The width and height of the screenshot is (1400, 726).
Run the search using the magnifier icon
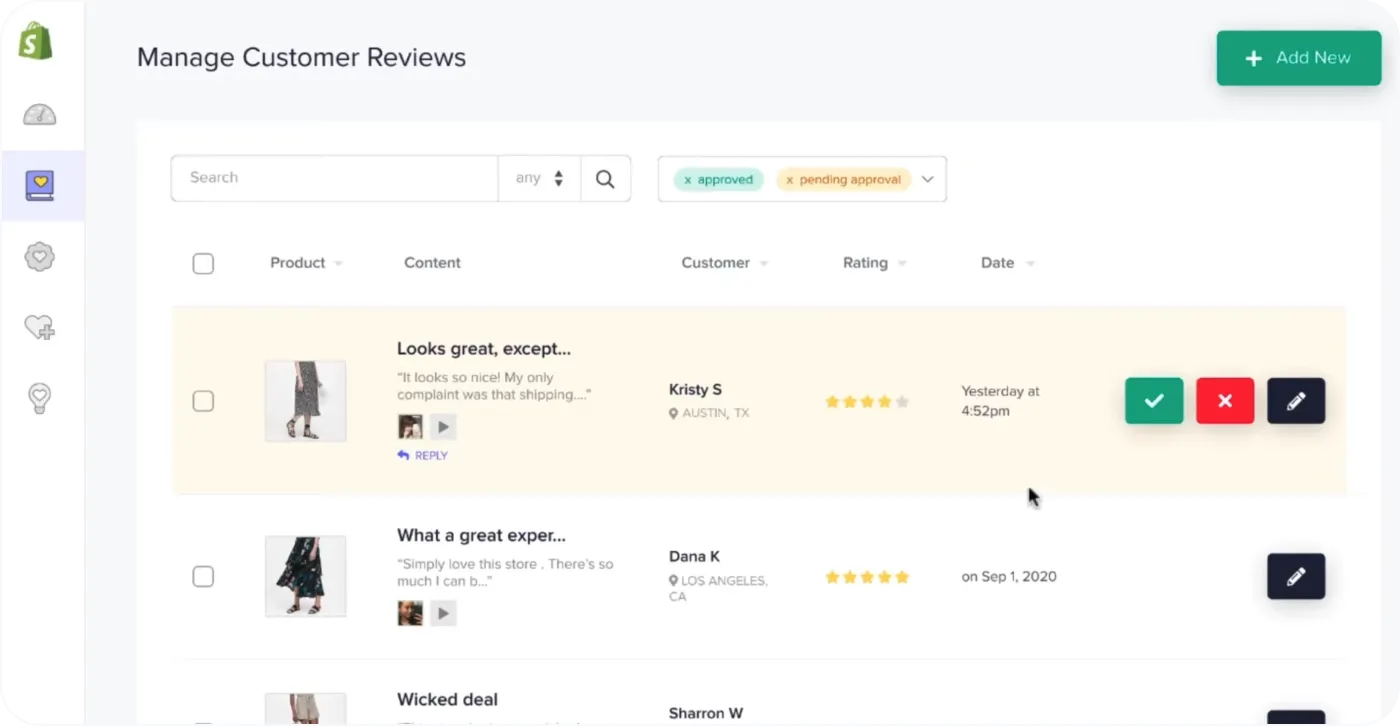605,178
